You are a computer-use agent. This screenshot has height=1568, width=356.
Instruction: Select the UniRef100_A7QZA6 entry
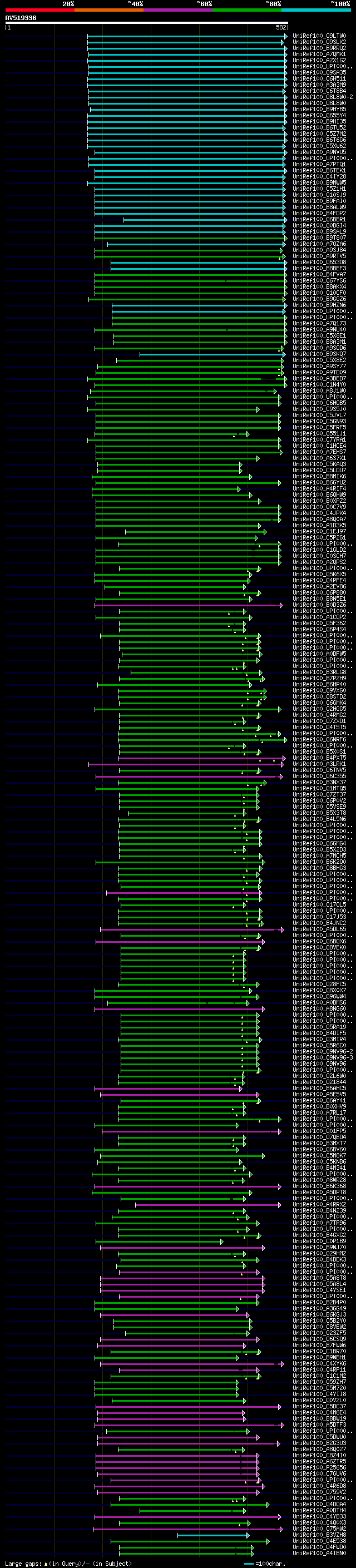tap(319, 244)
